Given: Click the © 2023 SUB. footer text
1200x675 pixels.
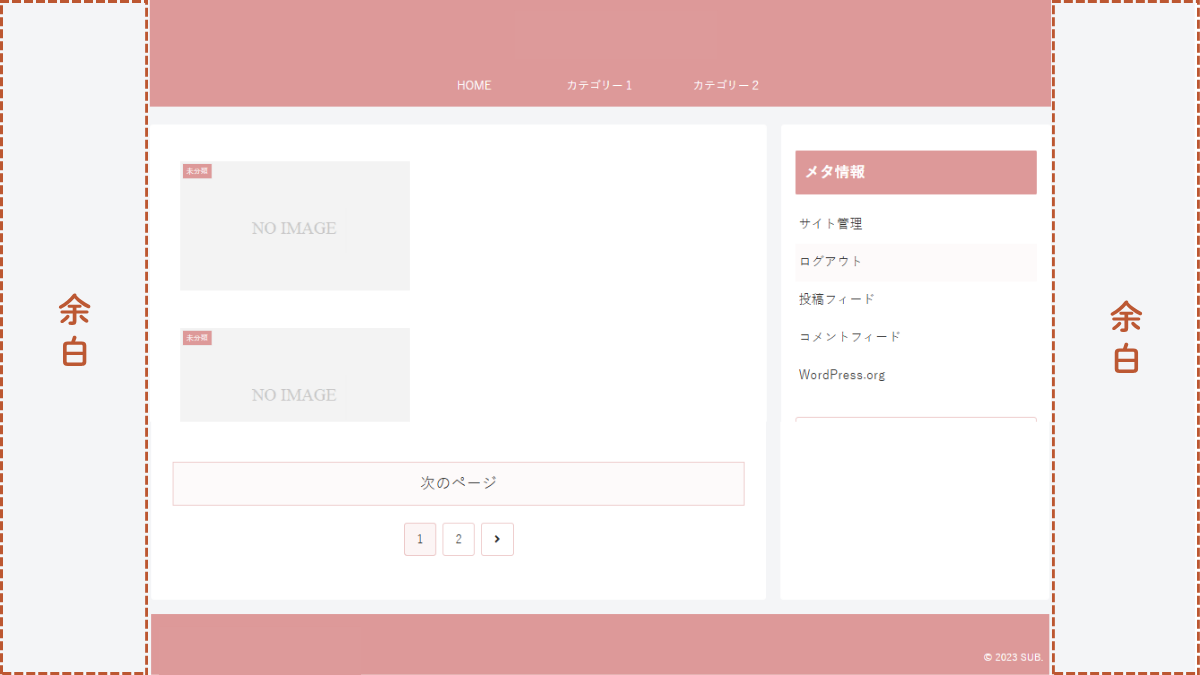Looking at the screenshot, I should point(1012,657).
